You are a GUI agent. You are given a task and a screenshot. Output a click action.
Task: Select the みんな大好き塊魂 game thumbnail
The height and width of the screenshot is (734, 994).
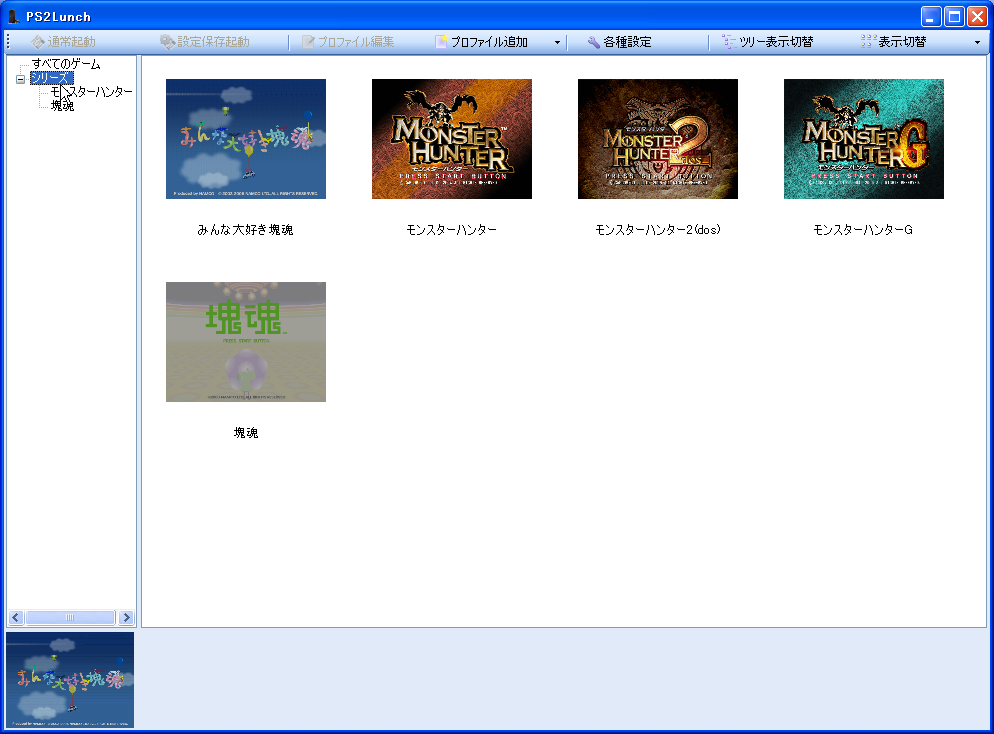tap(246, 139)
